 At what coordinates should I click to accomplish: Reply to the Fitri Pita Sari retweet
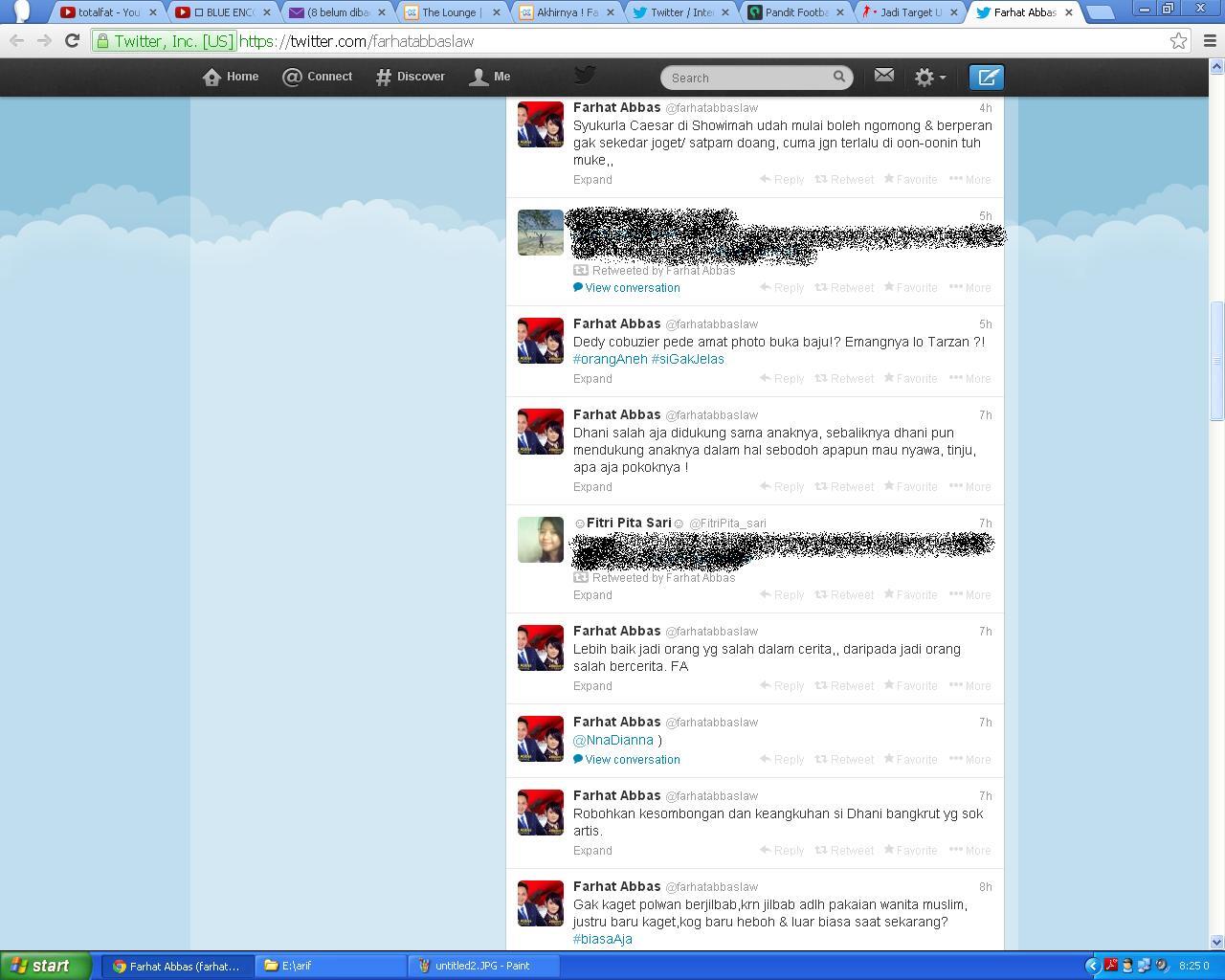782,595
